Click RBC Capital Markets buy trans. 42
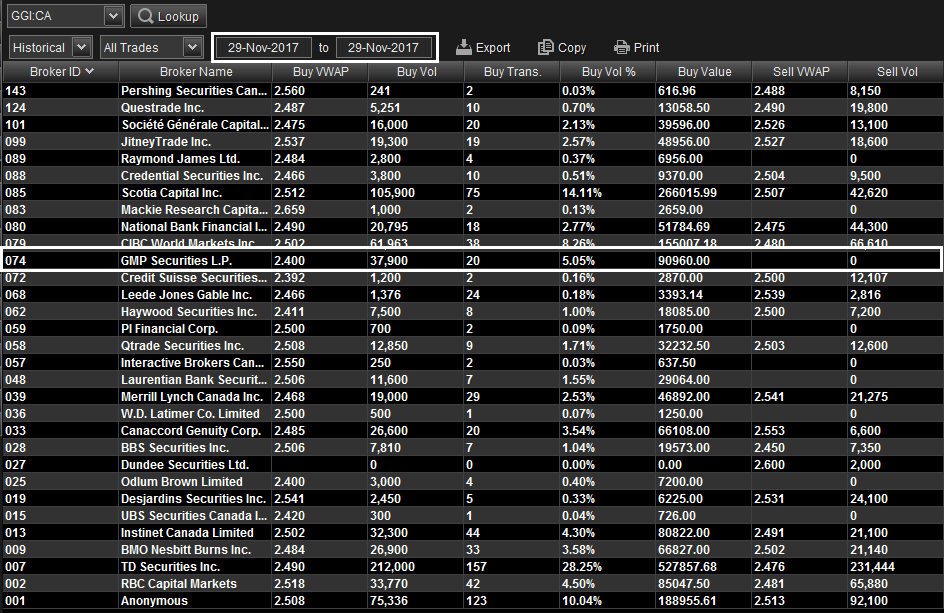 point(473,584)
